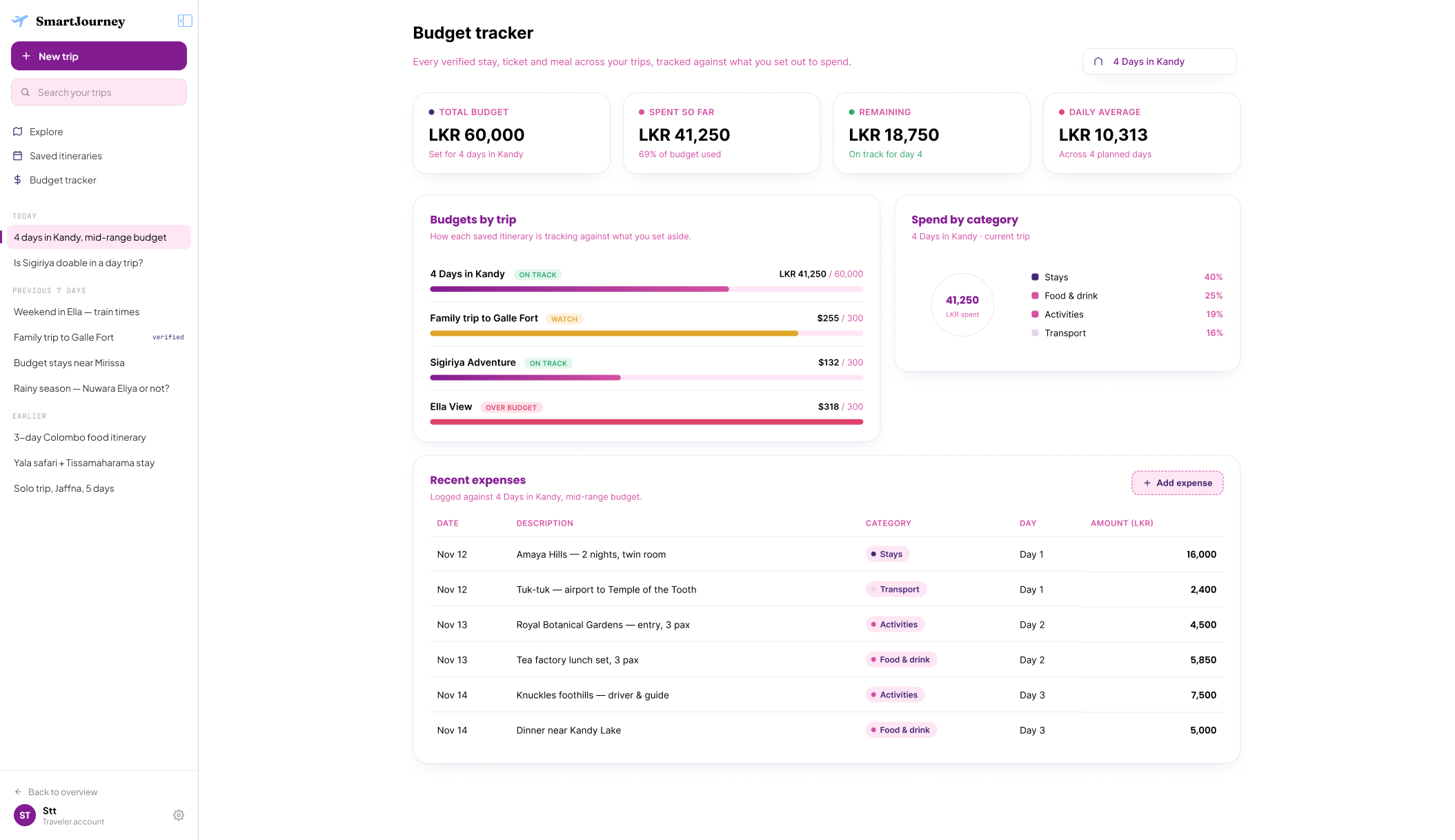Open 'Rainy season — Nuwara Eliya or not?'
Screen dimensions: 1455x840
click(x=99, y=388)
